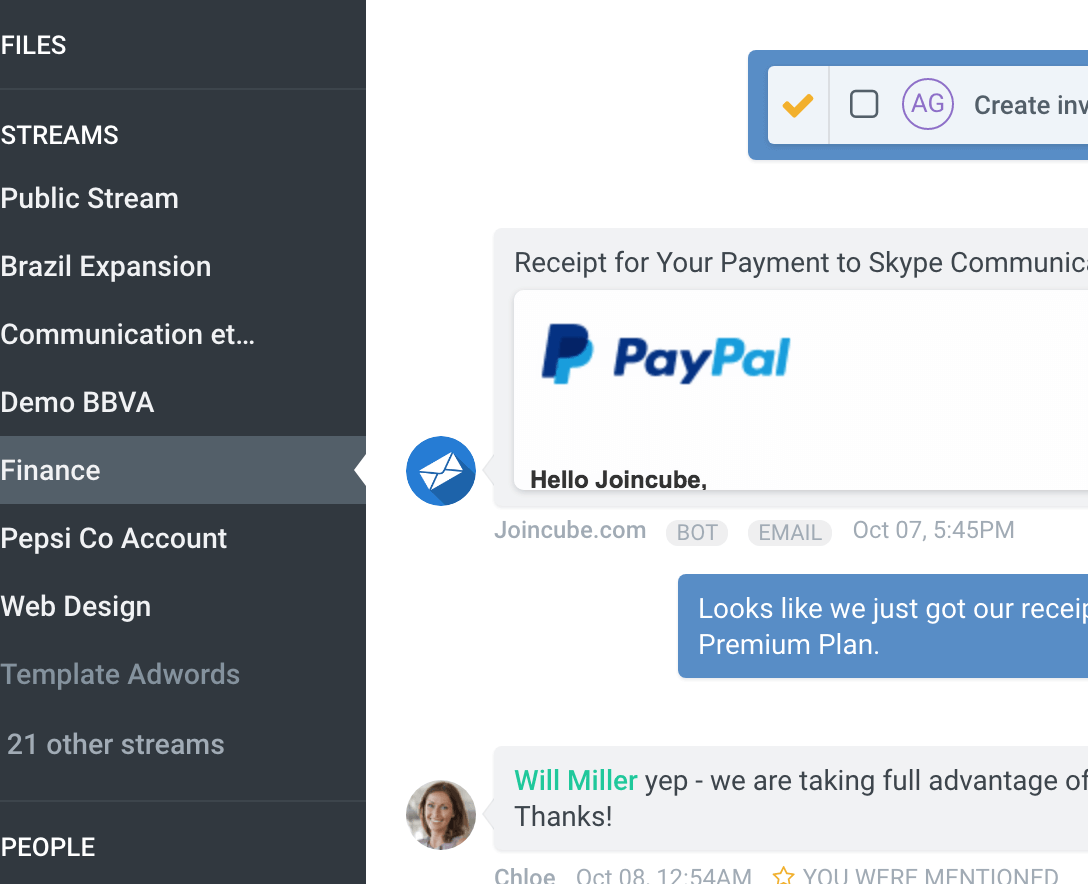Open the Demo BBVA stream

pos(78,402)
